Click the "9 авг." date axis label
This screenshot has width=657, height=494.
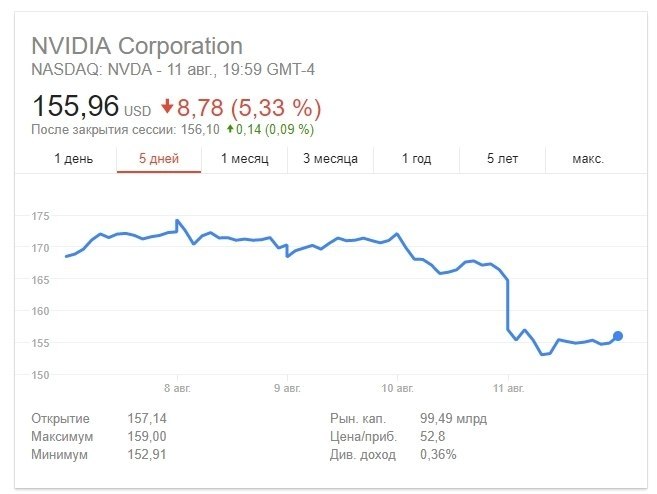tap(287, 384)
